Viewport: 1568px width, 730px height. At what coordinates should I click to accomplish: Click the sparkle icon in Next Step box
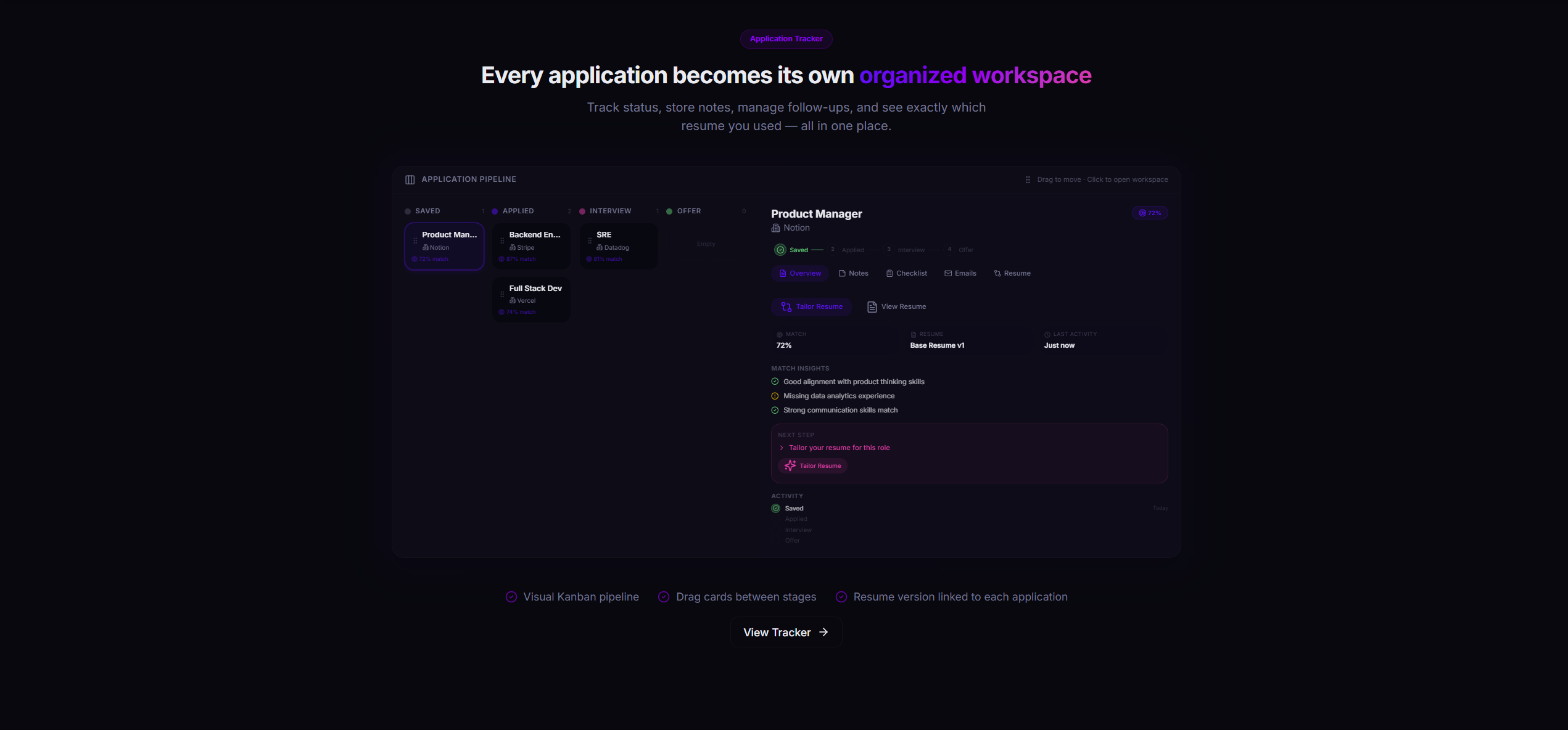tap(790, 465)
